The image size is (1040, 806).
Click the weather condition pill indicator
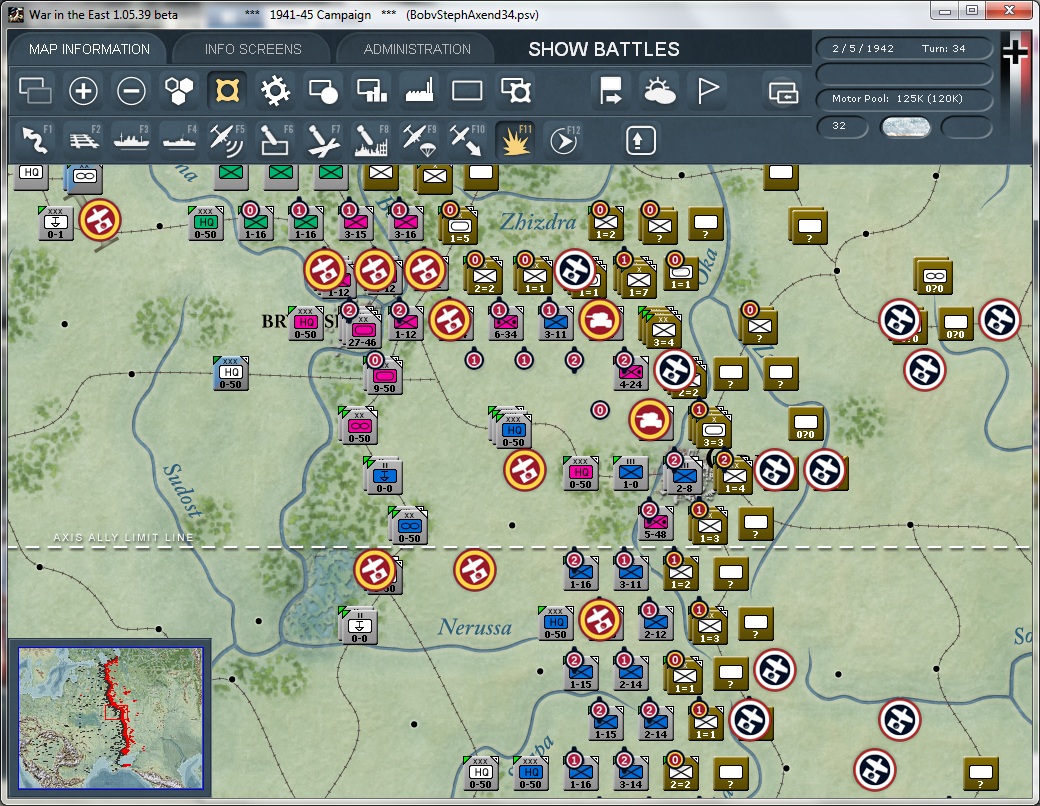(x=905, y=127)
